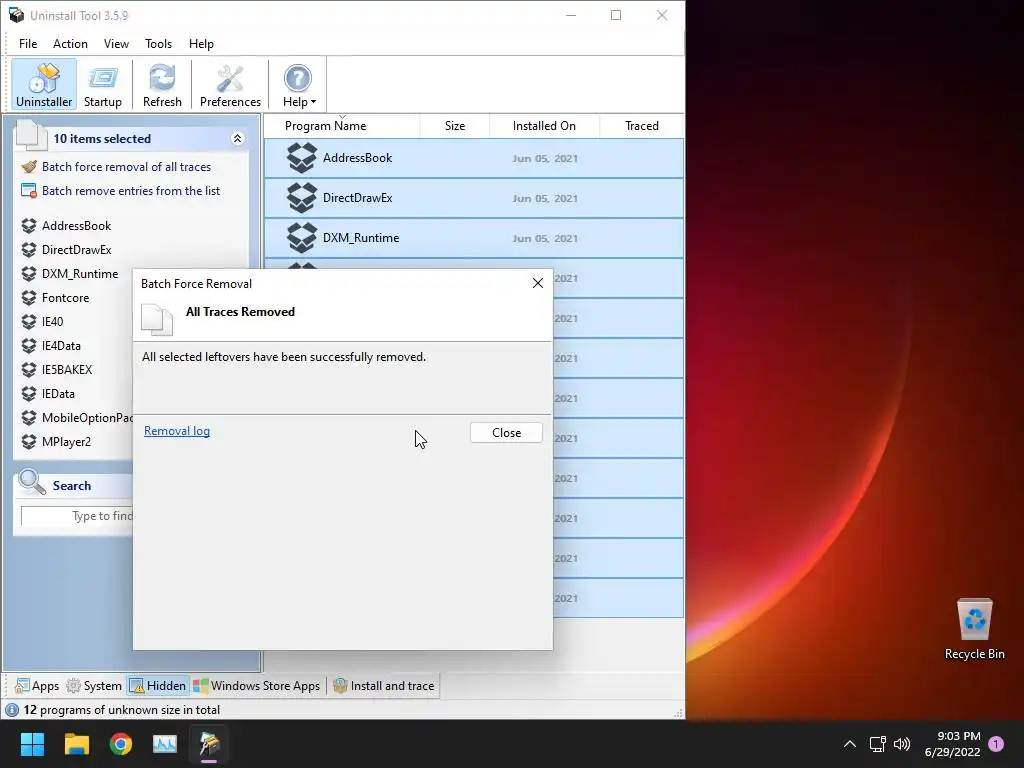Switch to the System tab

95,686
